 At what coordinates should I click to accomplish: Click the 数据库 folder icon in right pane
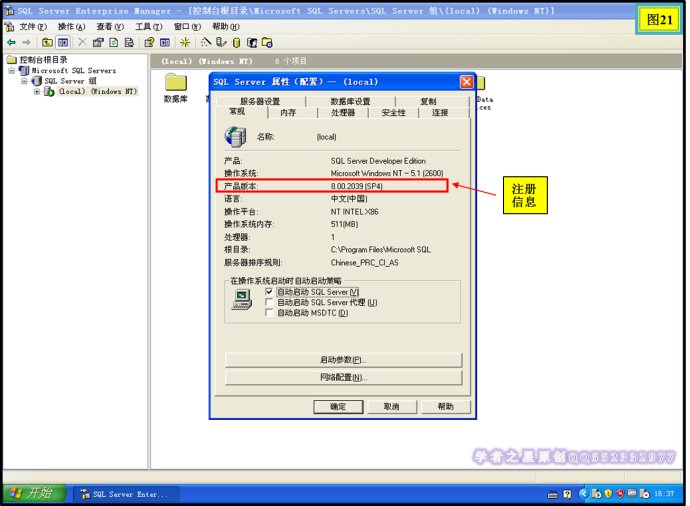click(x=176, y=83)
